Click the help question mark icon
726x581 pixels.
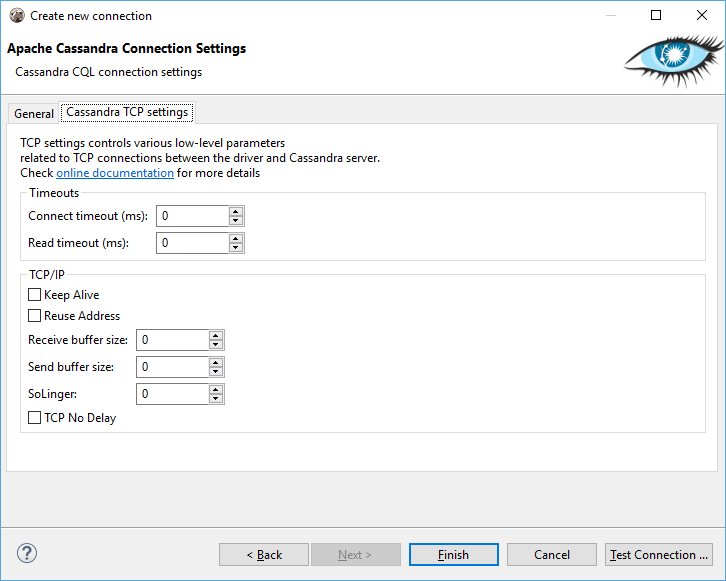[27, 553]
